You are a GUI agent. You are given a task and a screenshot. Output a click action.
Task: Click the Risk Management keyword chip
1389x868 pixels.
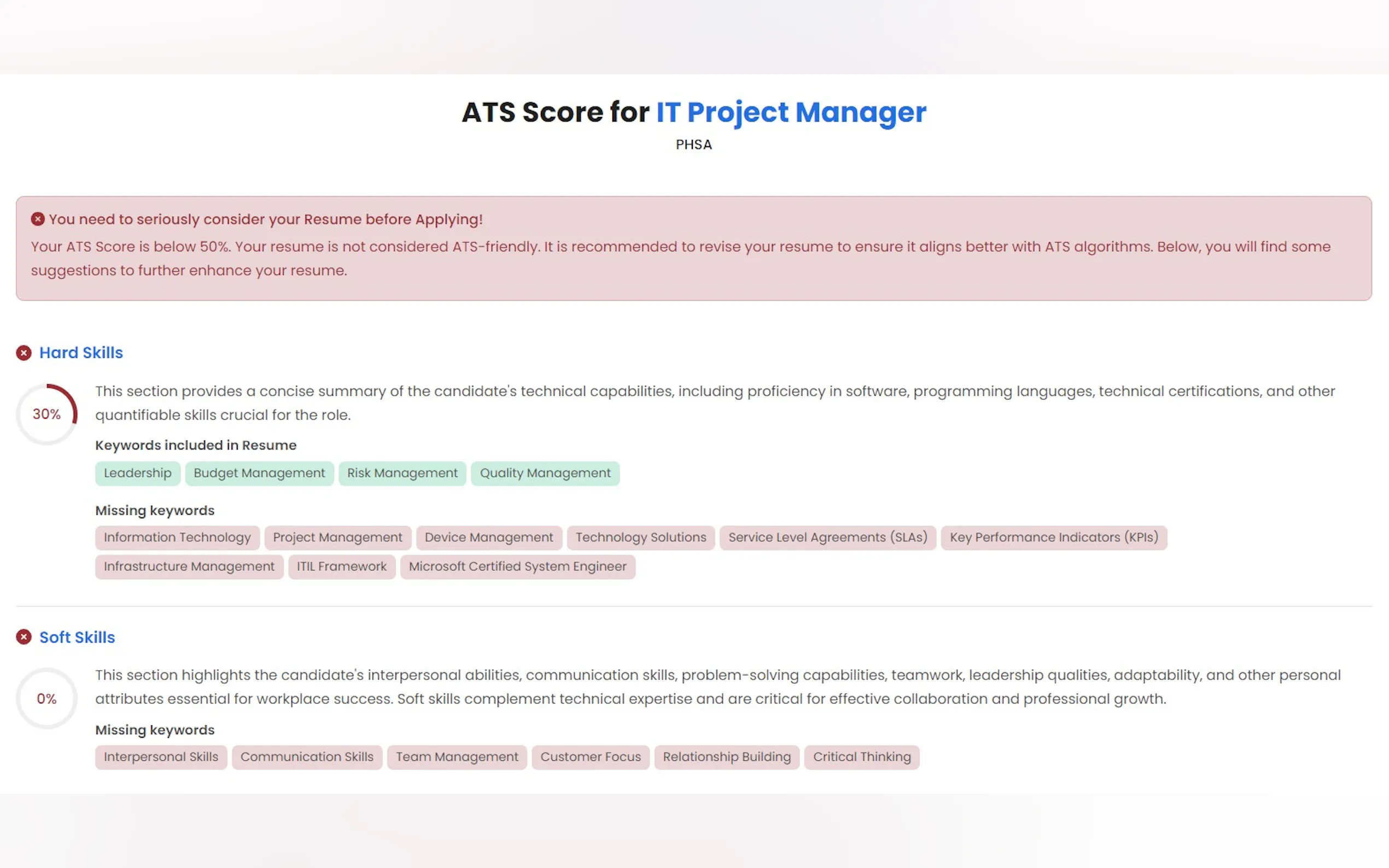(402, 473)
